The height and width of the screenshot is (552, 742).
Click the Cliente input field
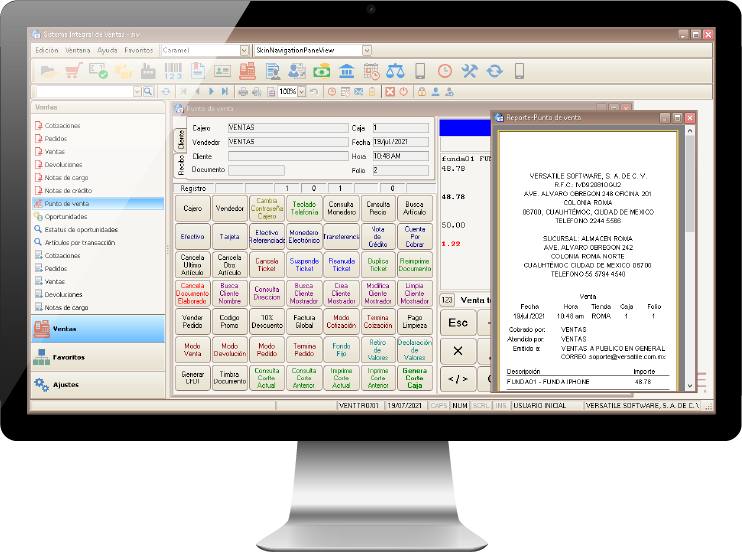[288, 156]
